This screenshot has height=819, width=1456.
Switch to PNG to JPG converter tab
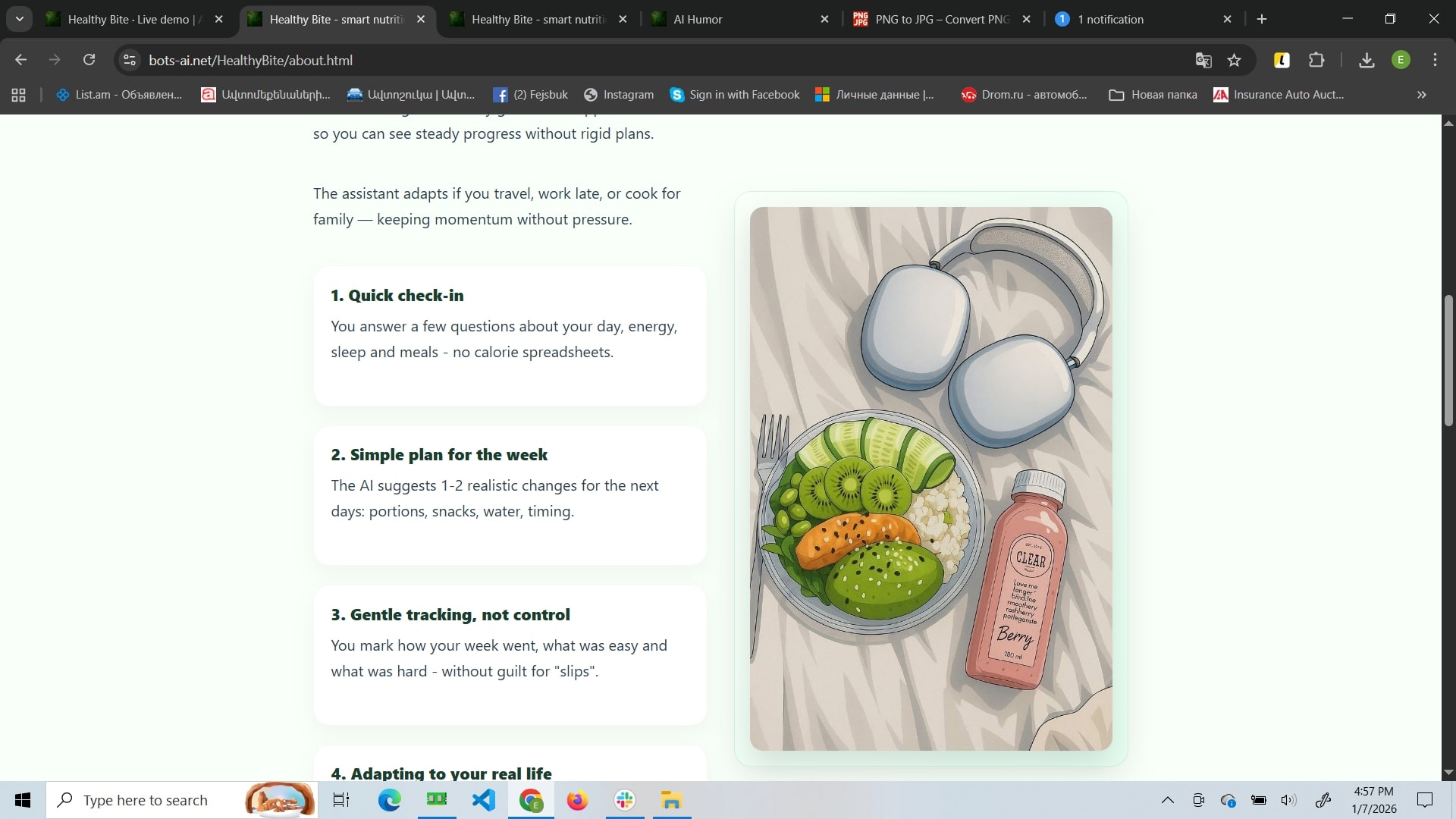940,20
